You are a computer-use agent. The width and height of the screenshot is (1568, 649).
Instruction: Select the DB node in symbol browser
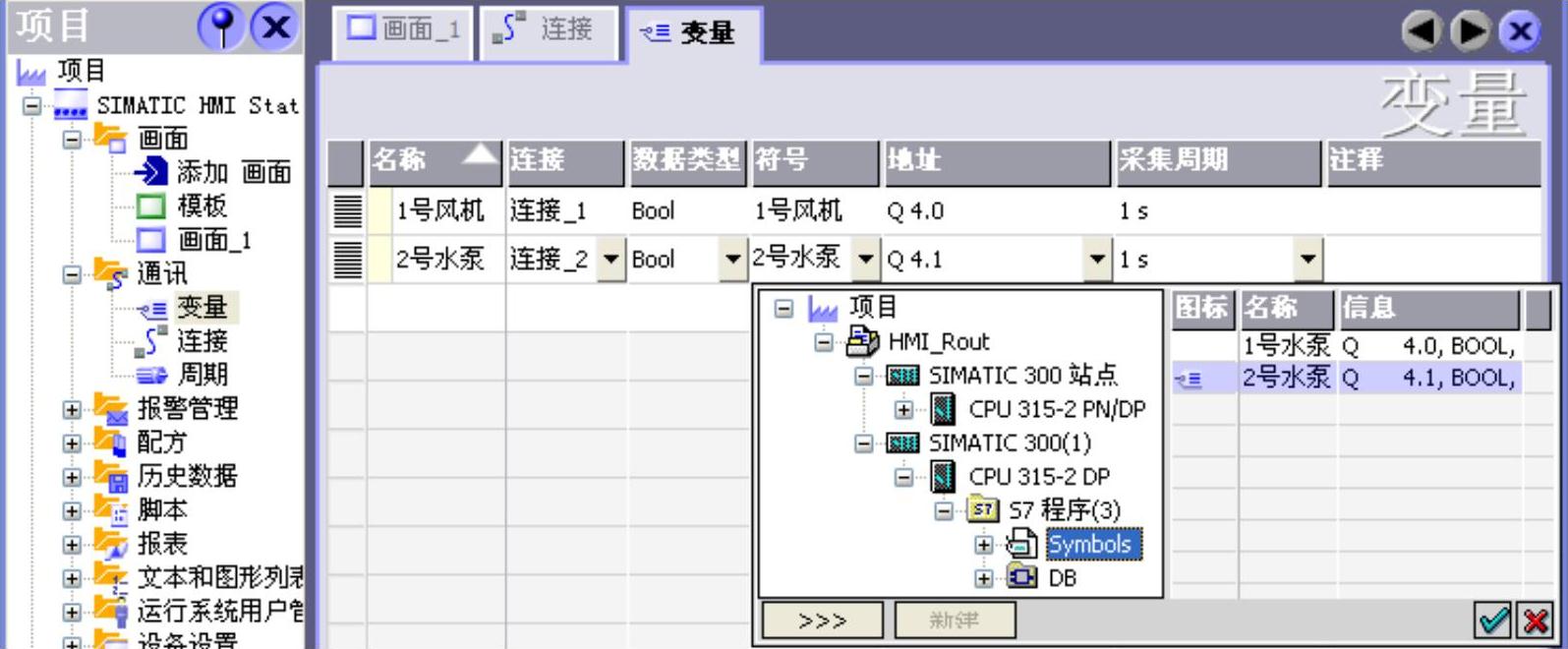click(1062, 578)
